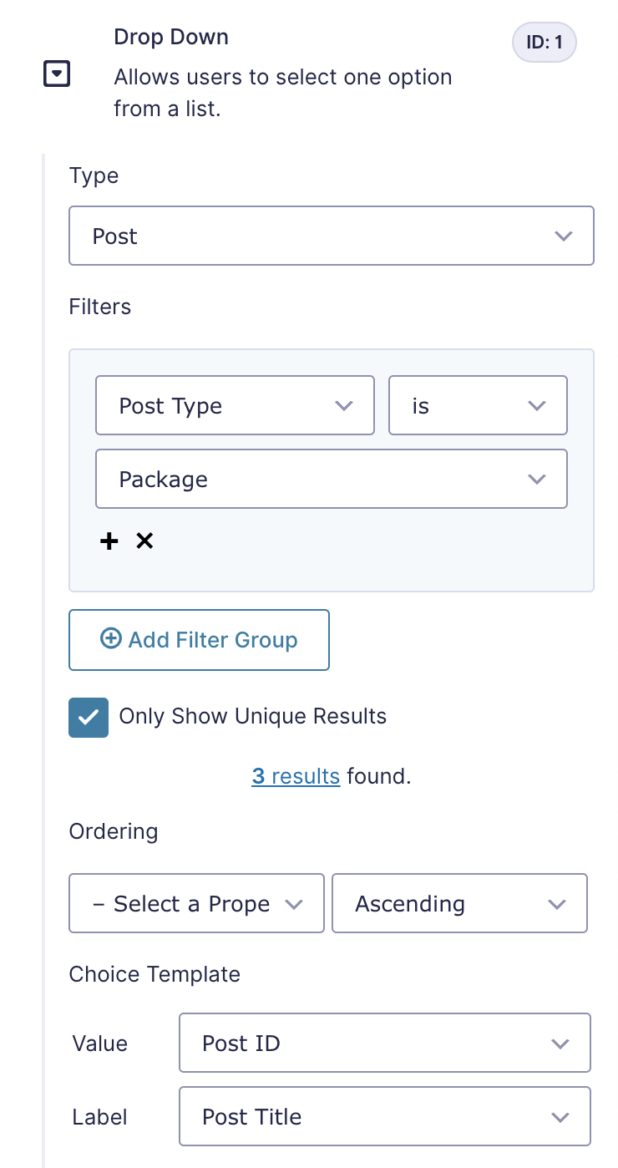Open the Value dropdown set to Post ID
Screen dimensions: 618x1168
coord(384,1042)
